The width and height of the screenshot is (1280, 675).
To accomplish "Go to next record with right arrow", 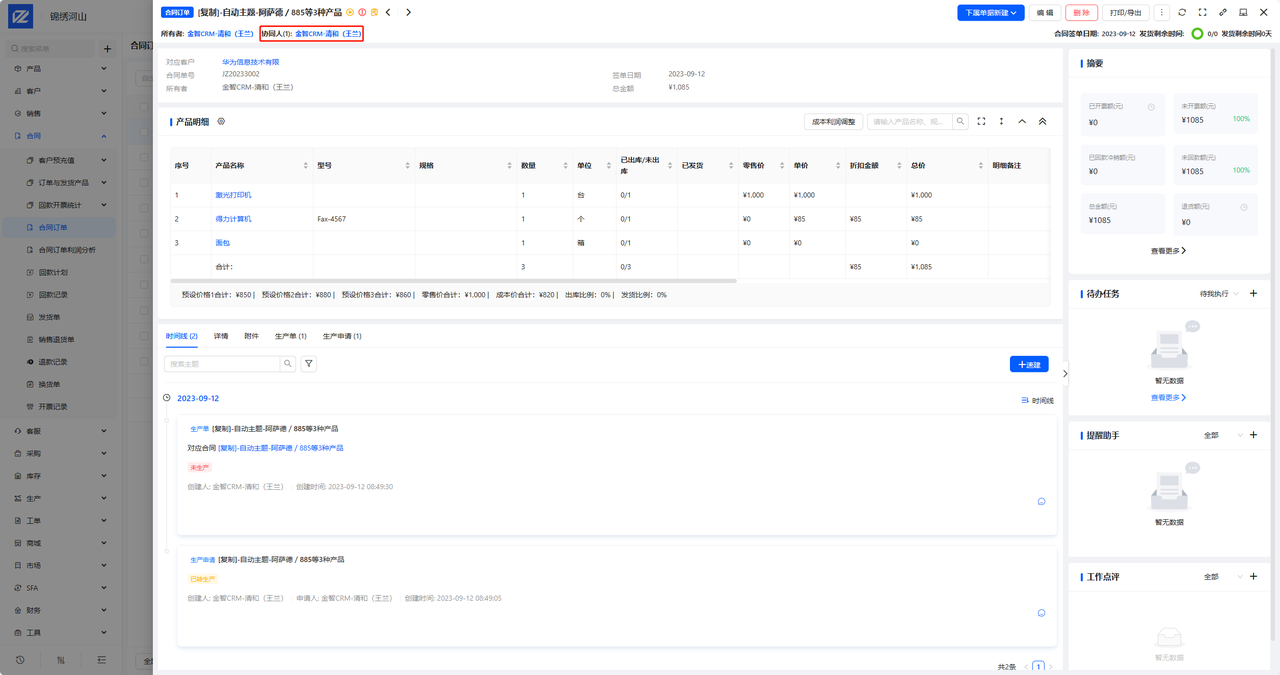I will (x=408, y=13).
